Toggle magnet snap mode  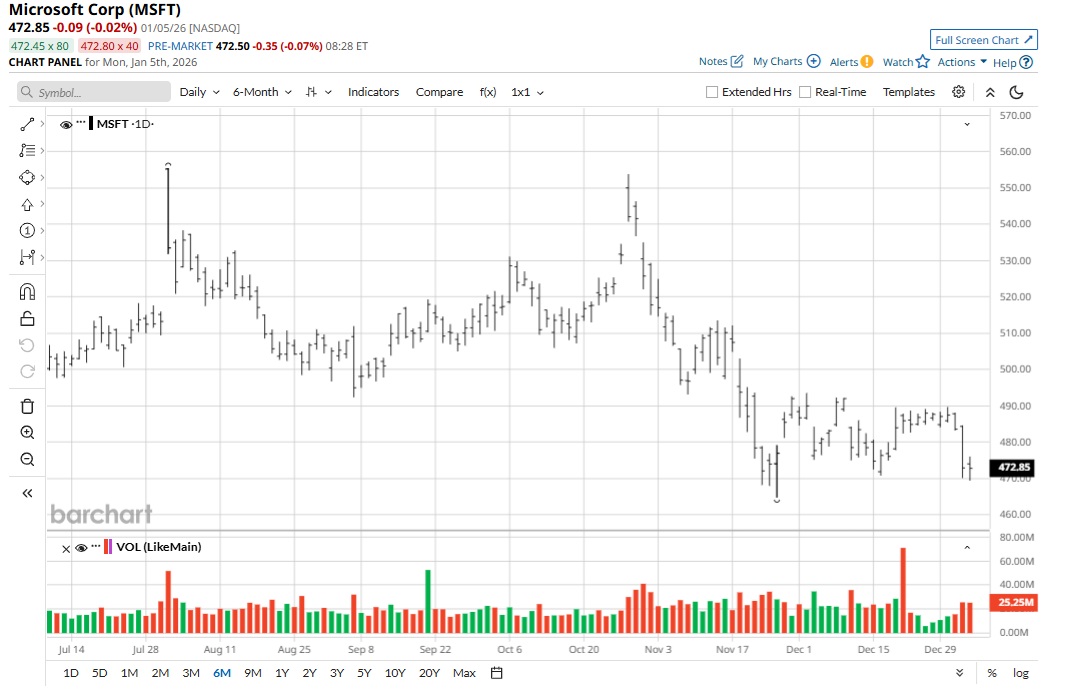pyautogui.click(x=27, y=292)
